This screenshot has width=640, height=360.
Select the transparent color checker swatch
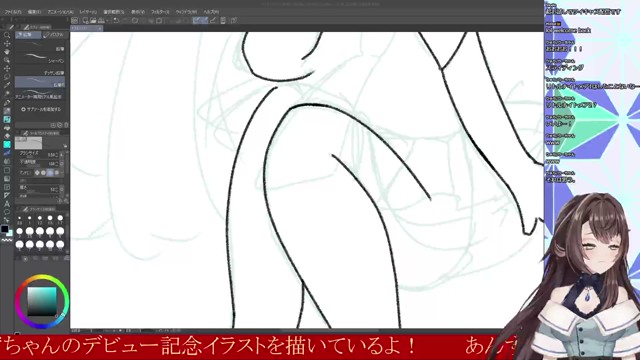click(7, 240)
